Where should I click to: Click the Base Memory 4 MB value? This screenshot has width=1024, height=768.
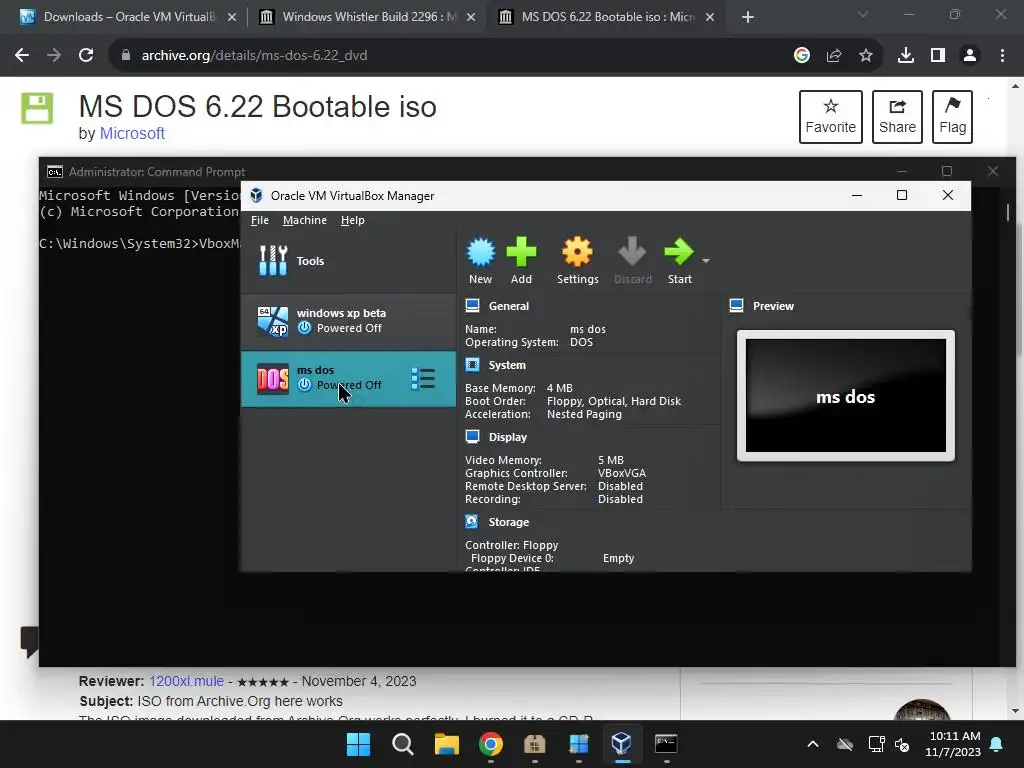coord(560,388)
